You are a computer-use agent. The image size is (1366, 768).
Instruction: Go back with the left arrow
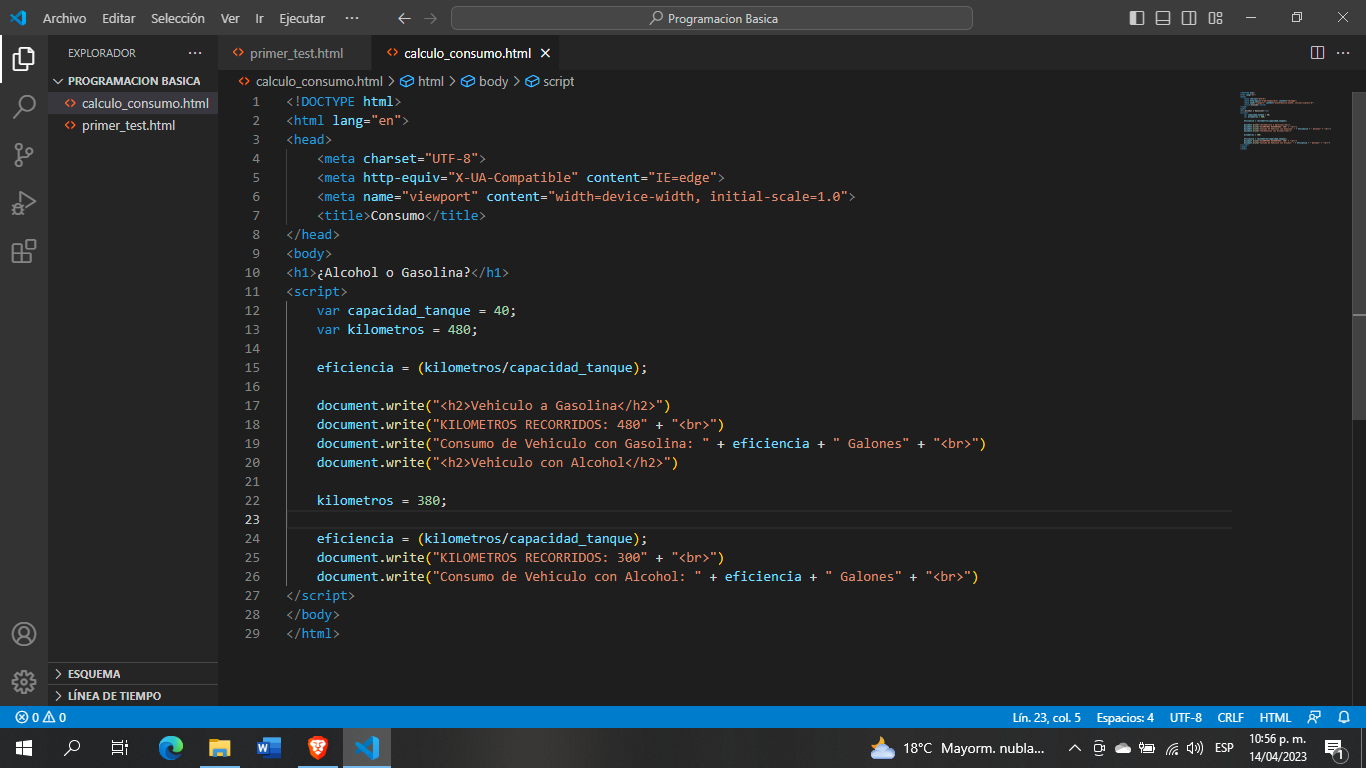tap(404, 18)
